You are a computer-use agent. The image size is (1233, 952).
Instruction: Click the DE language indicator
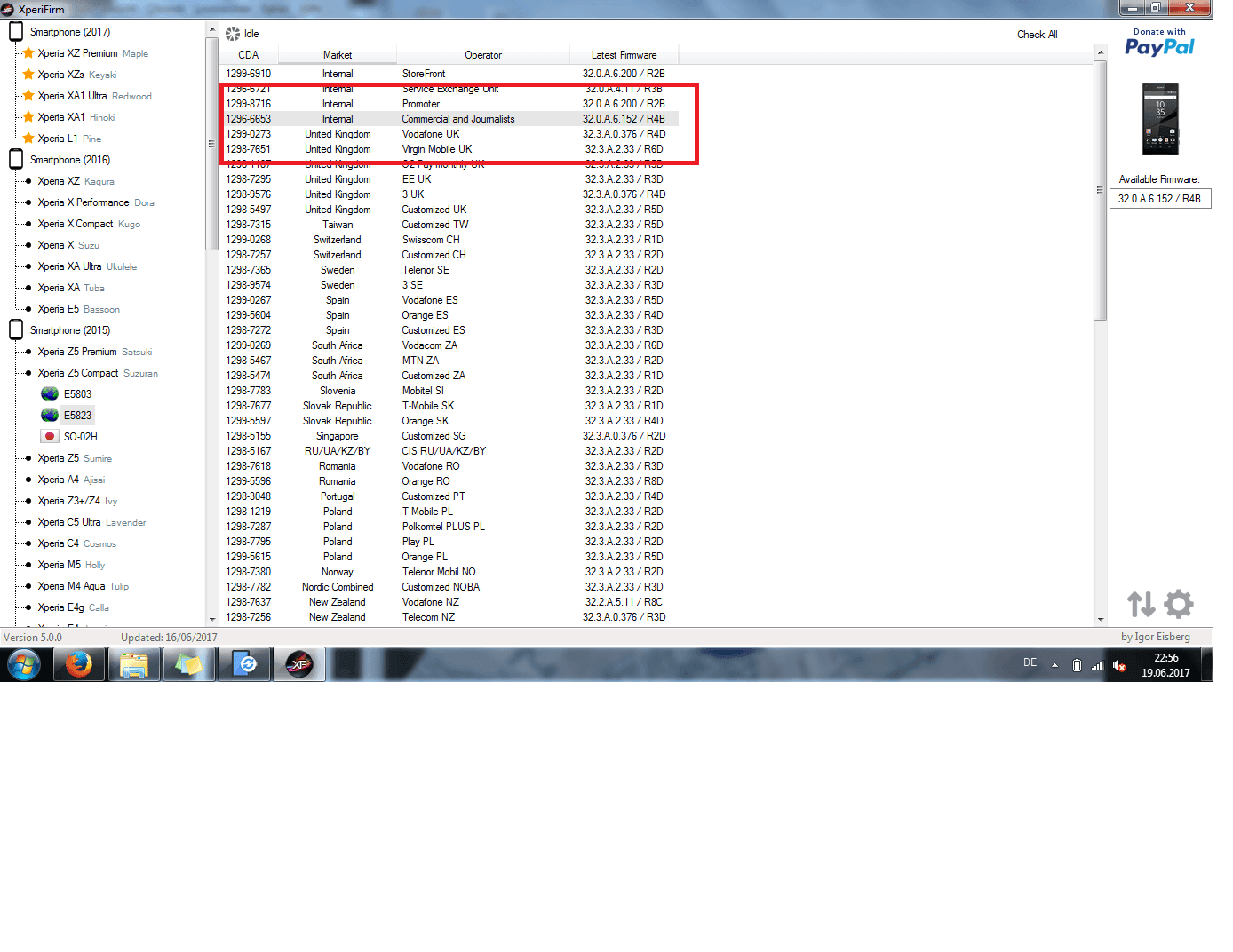tap(1030, 662)
